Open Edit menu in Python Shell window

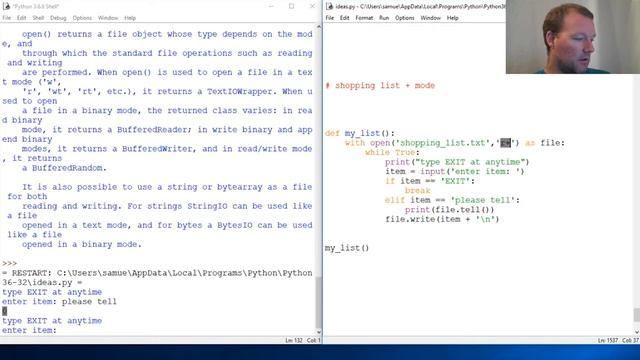21,18
